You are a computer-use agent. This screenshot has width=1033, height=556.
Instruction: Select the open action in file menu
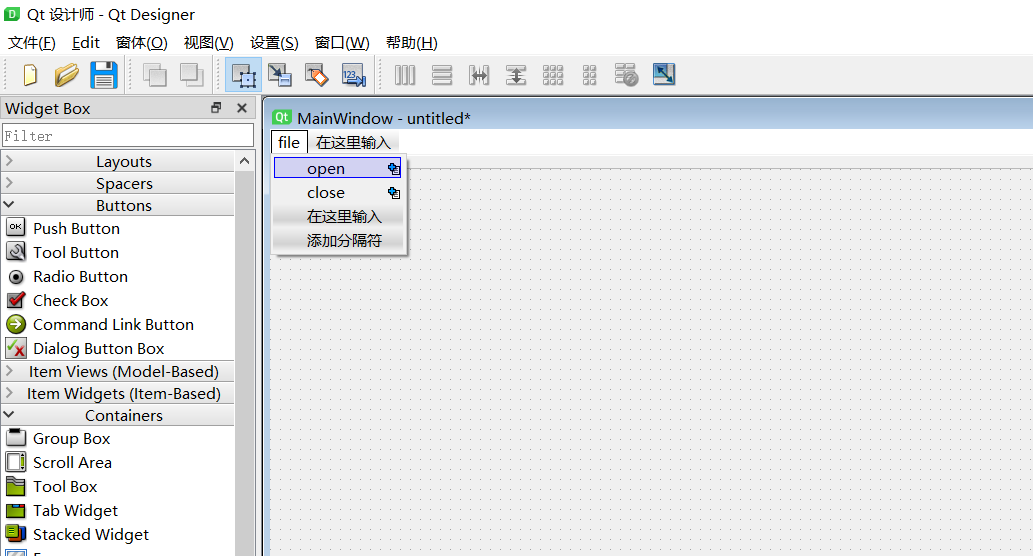point(337,169)
